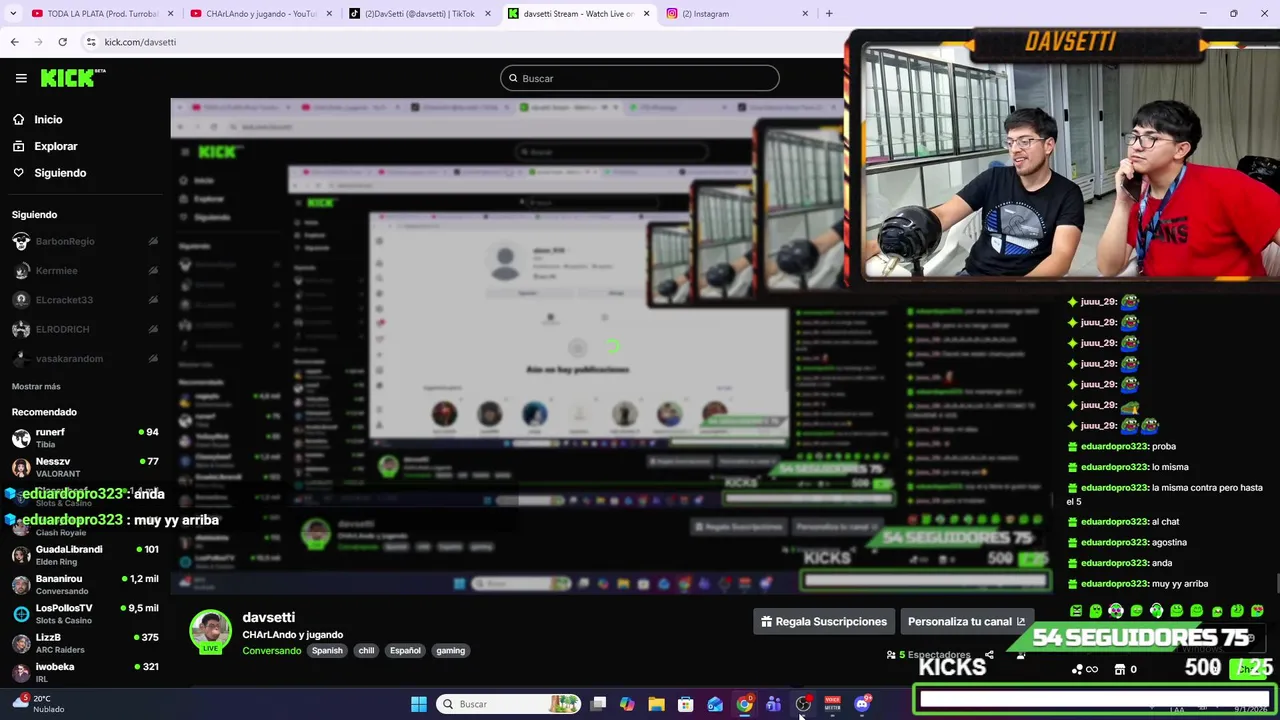Go back in the browser

(14, 42)
